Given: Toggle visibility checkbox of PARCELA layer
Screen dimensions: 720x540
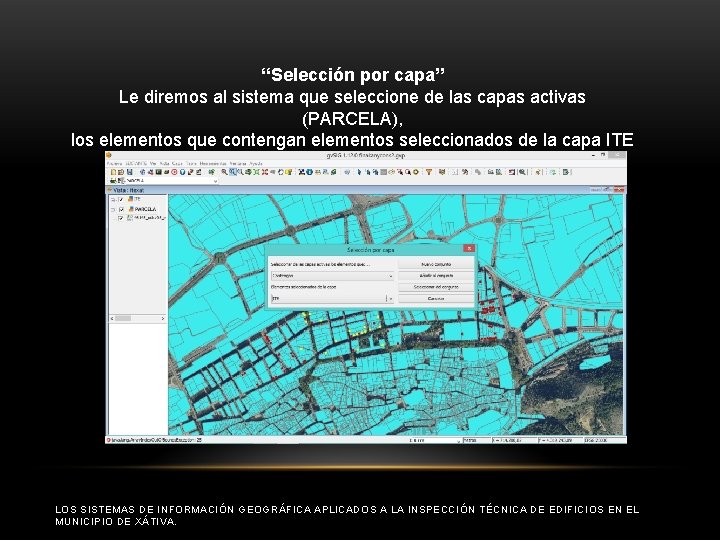Looking at the screenshot, I should (121, 209).
